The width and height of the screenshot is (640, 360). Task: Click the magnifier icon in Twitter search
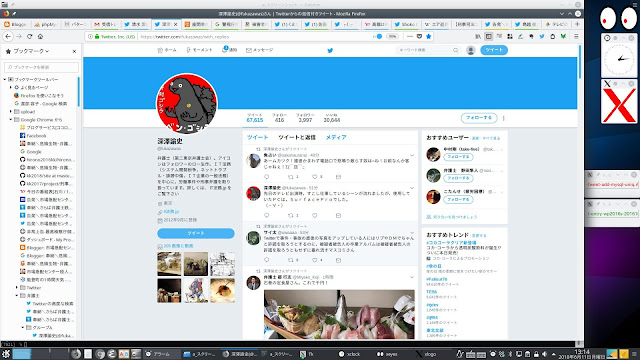click(455, 50)
